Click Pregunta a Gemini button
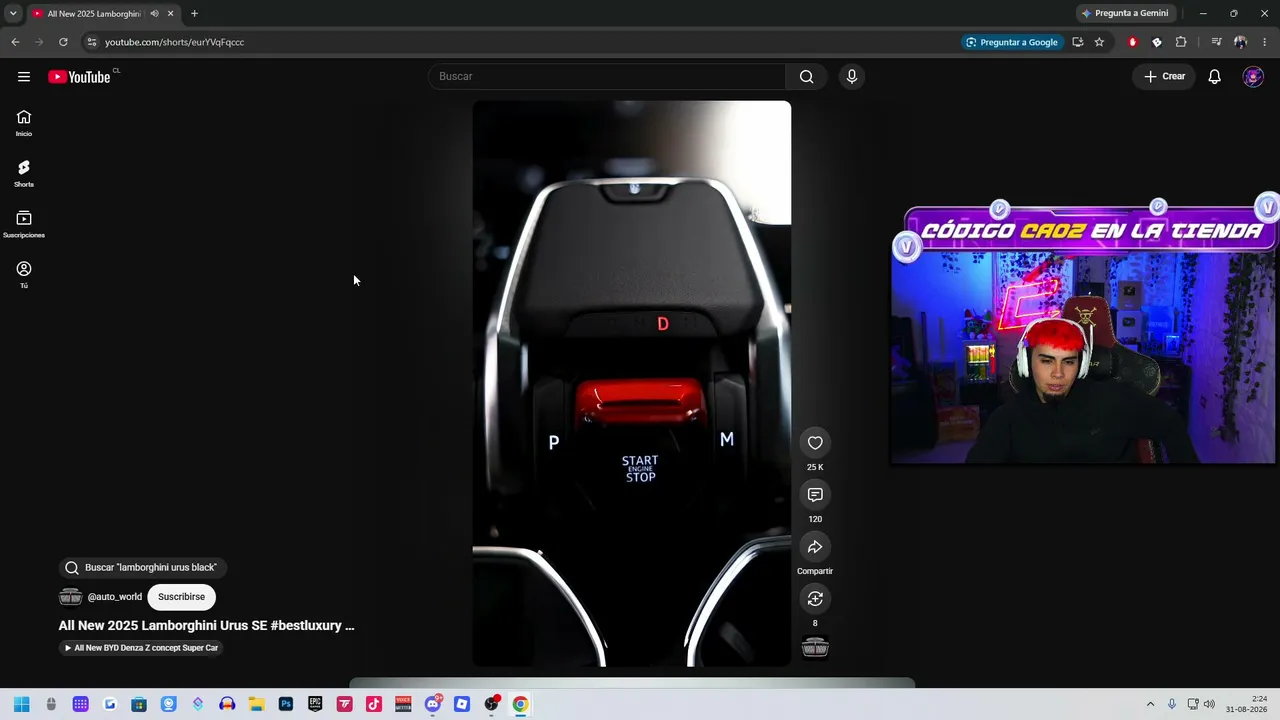1280x720 pixels. point(1125,13)
